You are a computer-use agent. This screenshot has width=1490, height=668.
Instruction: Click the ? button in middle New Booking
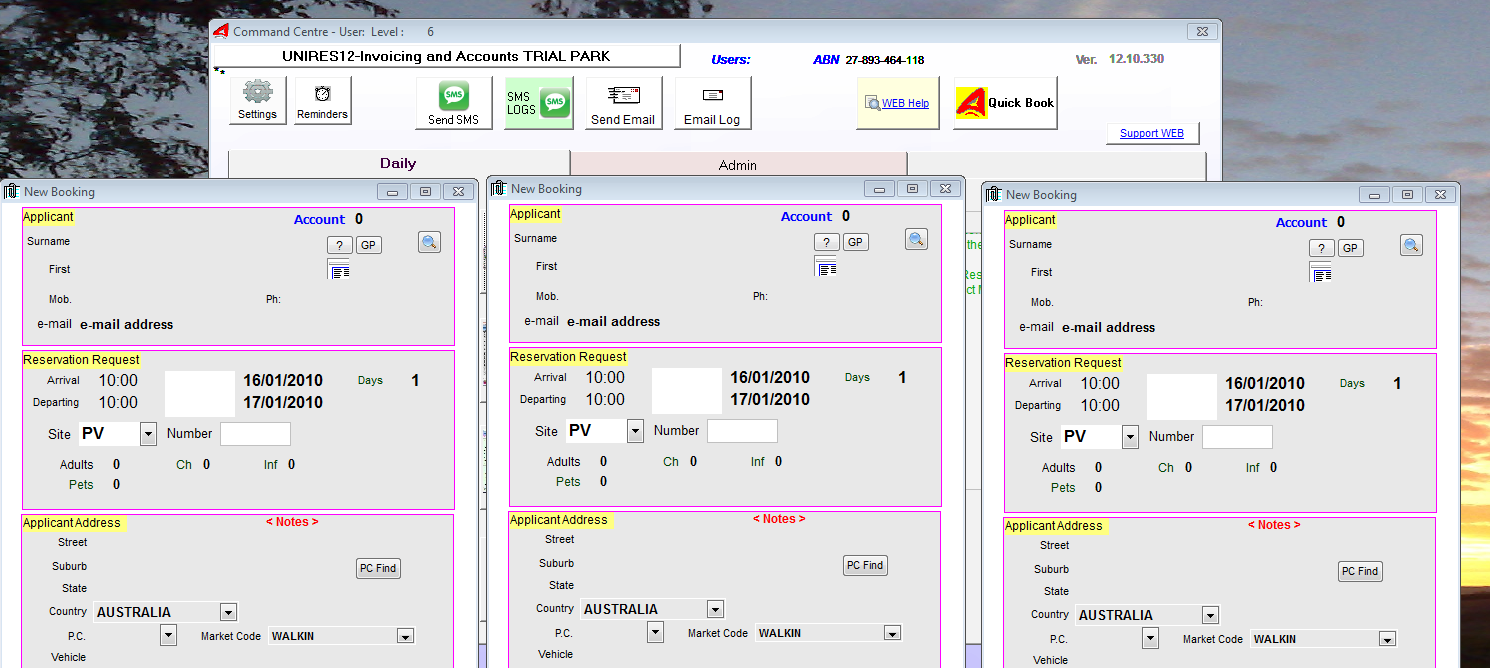pyautogui.click(x=827, y=242)
